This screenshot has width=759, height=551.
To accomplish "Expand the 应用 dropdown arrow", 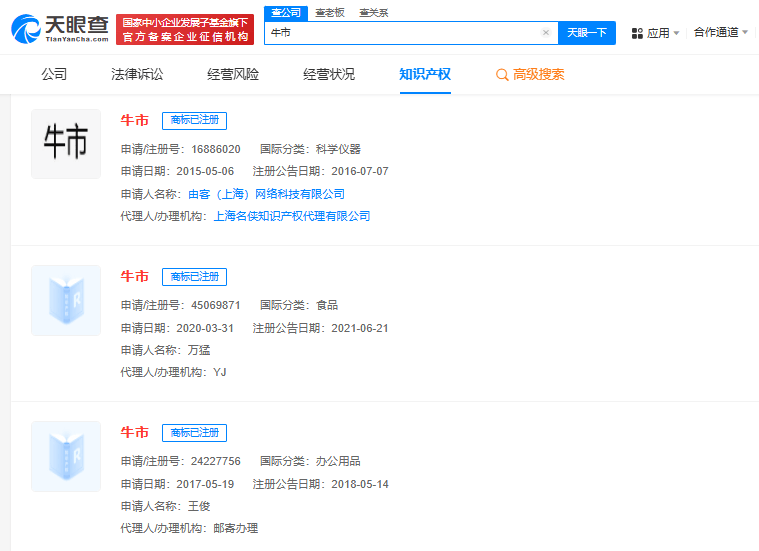I will point(676,33).
